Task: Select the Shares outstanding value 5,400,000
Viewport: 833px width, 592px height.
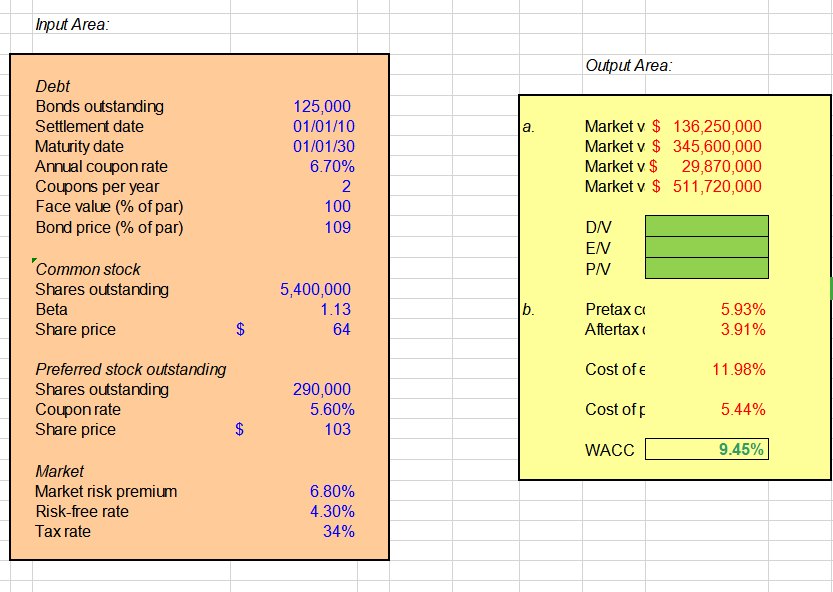Action: tap(322, 289)
